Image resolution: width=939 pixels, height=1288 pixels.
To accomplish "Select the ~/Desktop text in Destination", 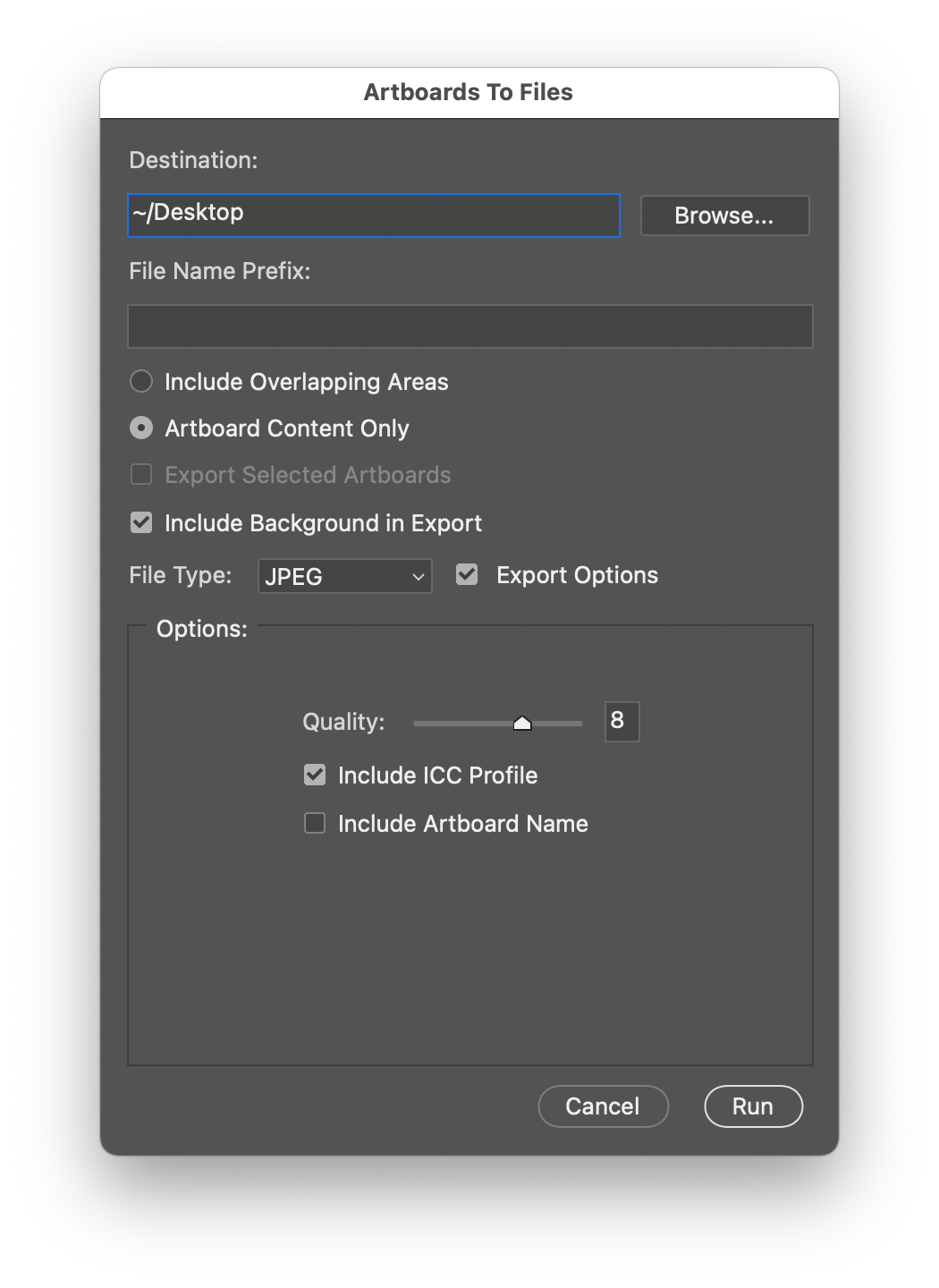I will (188, 213).
